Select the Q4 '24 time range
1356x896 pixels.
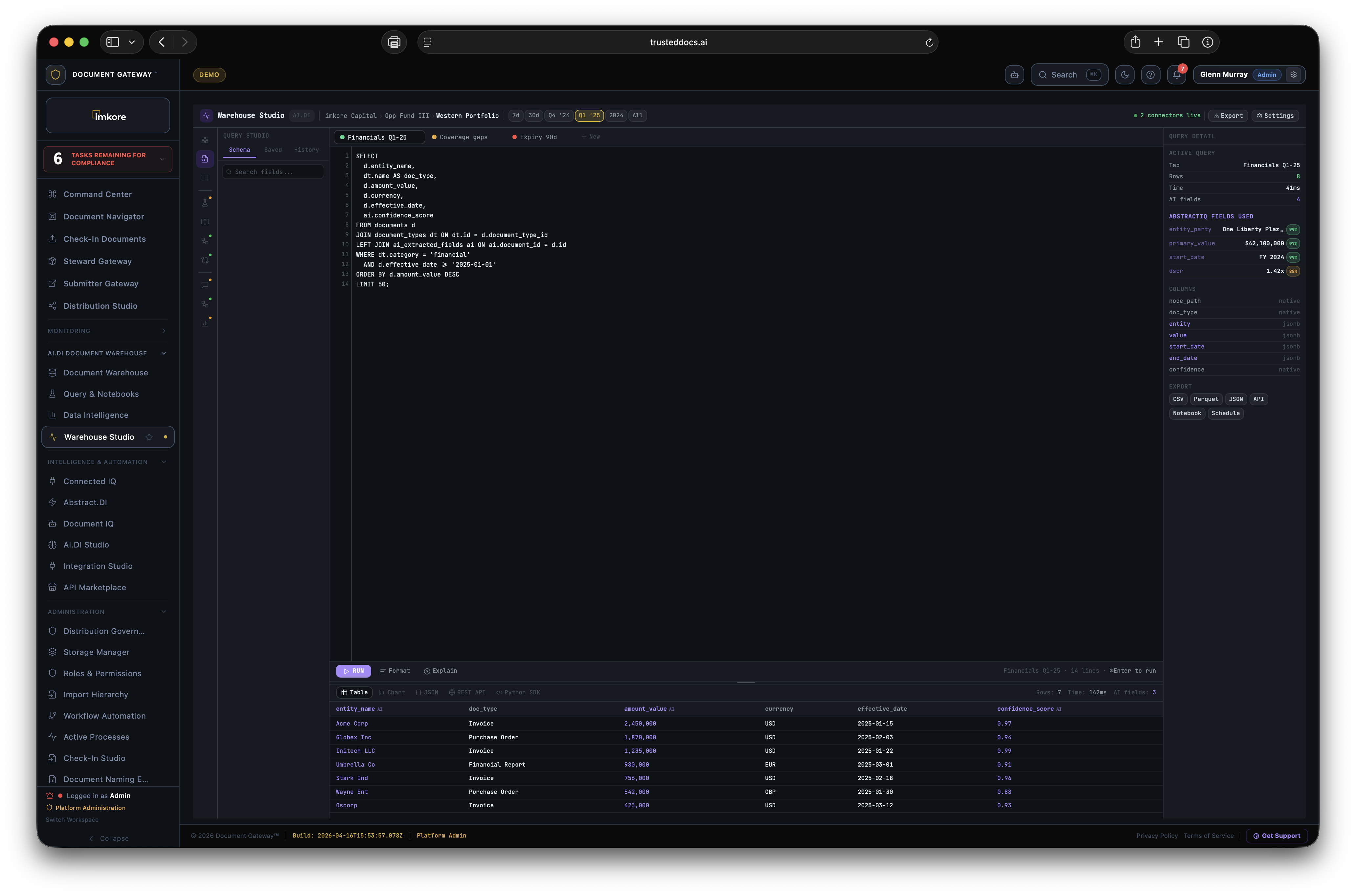[558, 115]
